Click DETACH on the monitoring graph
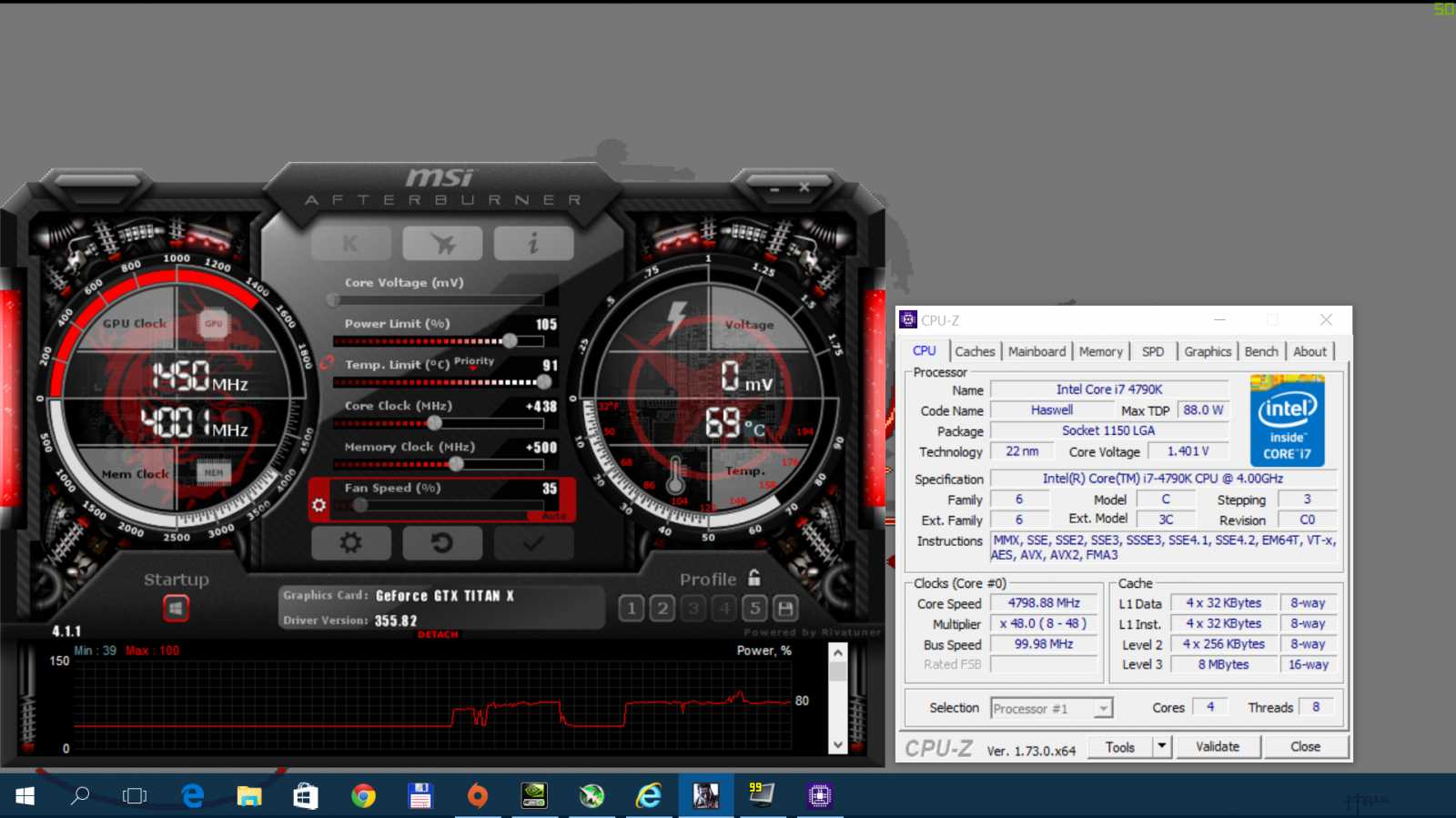1456x818 pixels. [438, 634]
